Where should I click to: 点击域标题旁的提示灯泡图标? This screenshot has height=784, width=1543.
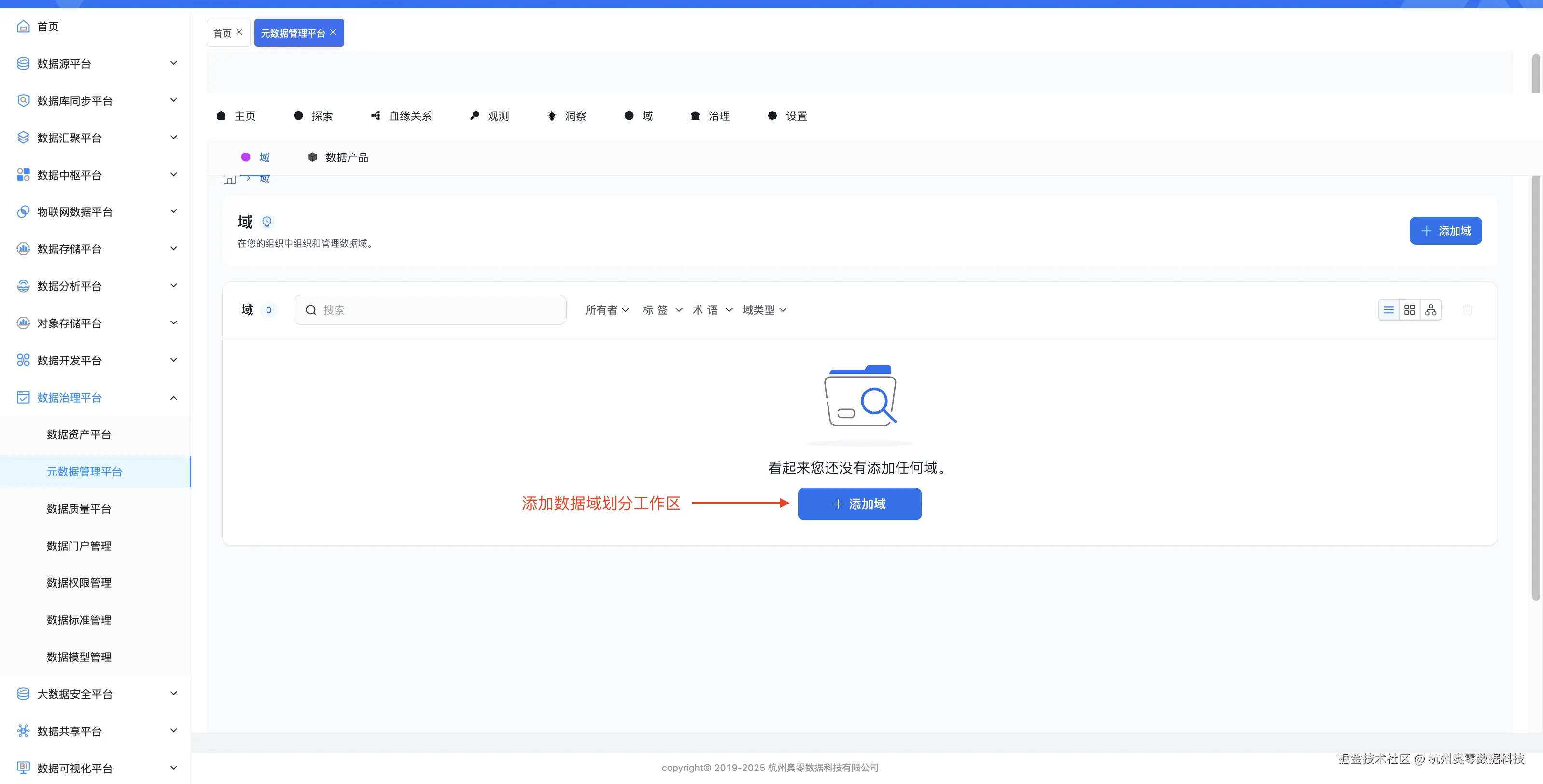[267, 222]
